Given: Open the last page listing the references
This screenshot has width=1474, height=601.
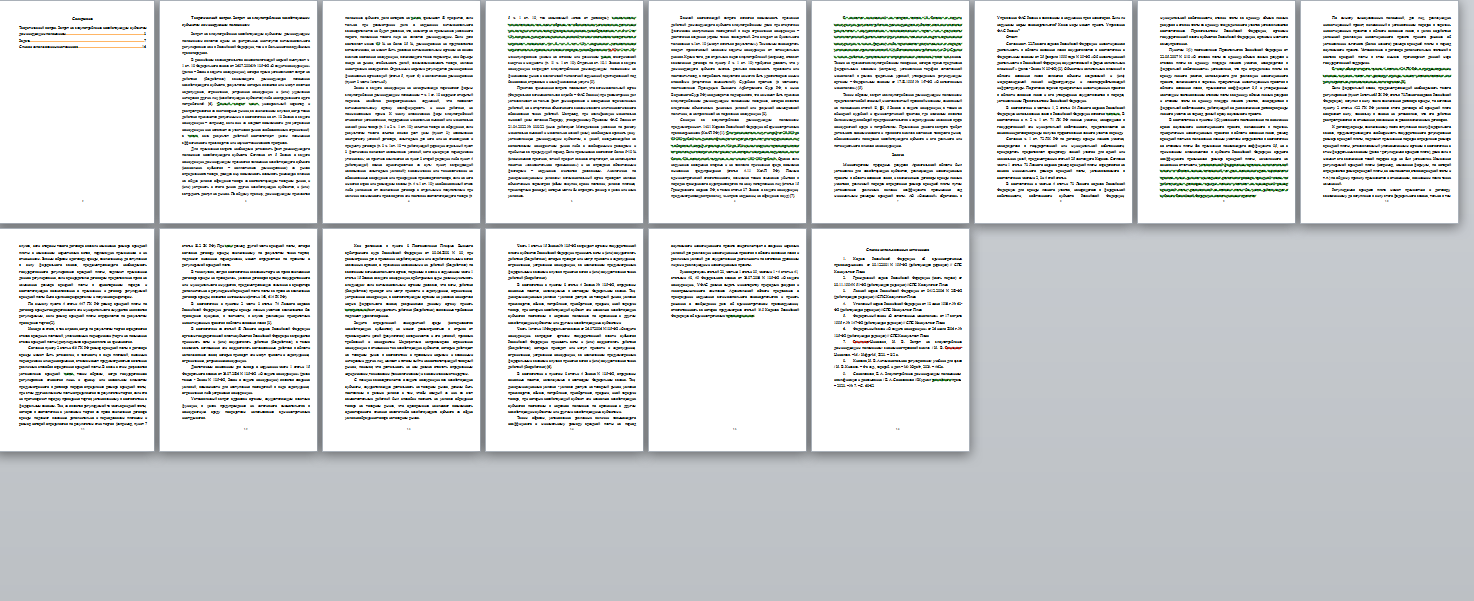Looking at the screenshot, I should tap(889, 340).
